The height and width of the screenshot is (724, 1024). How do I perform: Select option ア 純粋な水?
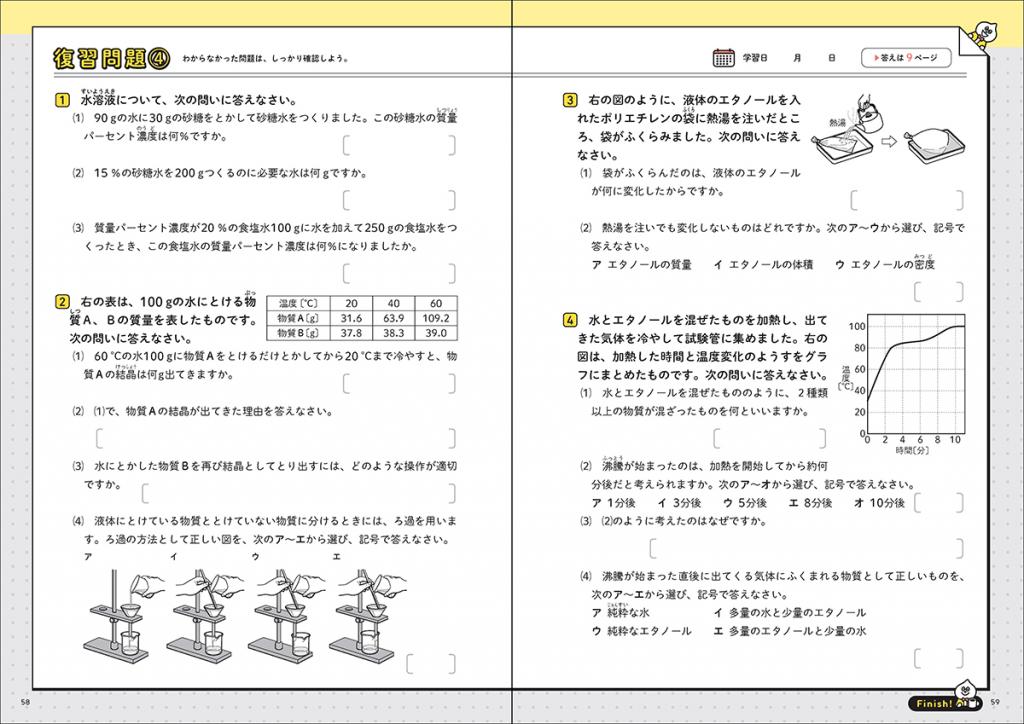coord(620,612)
